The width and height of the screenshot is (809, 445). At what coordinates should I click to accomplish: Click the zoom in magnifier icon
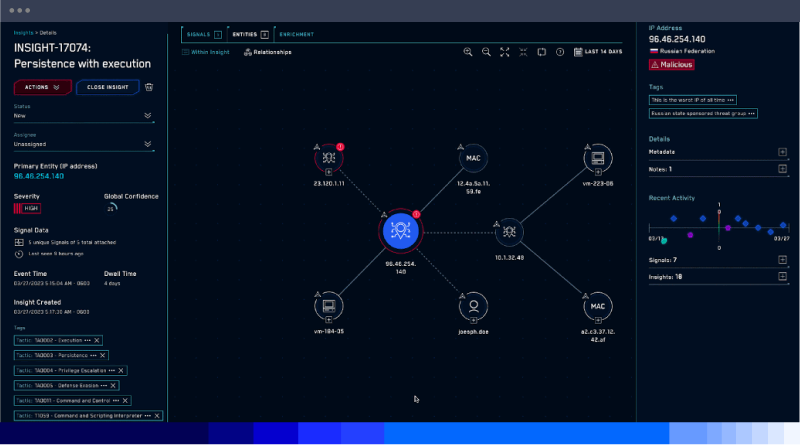(x=468, y=52)
